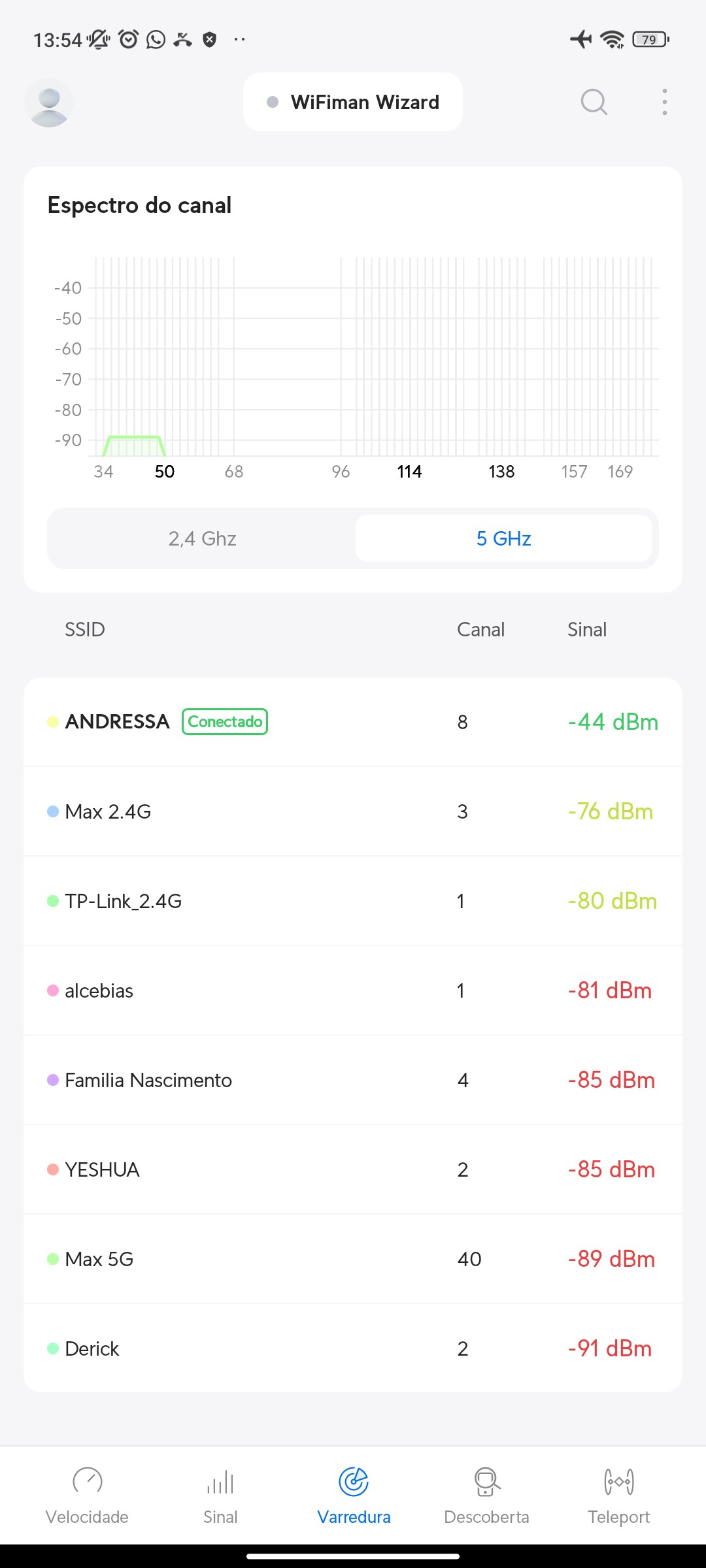
Task: Click the green spectrum curve near channel 50
Action: pyautogui.click(x=134, y=437)
